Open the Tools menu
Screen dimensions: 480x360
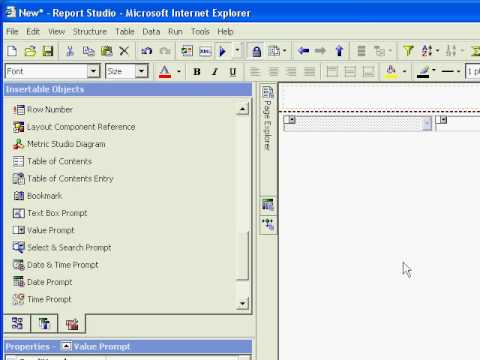(200, 32)
